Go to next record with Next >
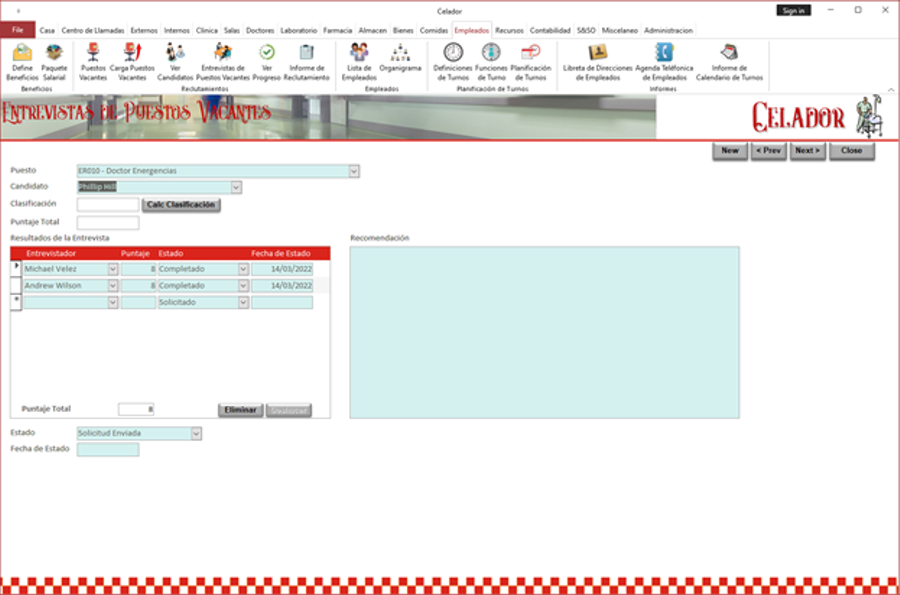 click(807, 151)
